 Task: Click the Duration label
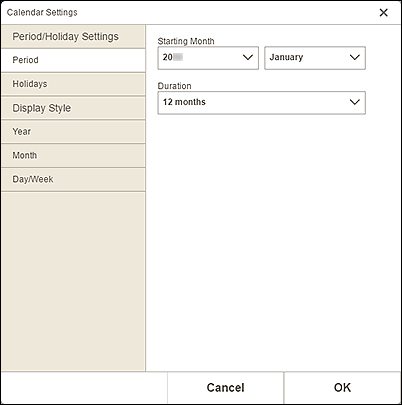(x=174, y=86)
